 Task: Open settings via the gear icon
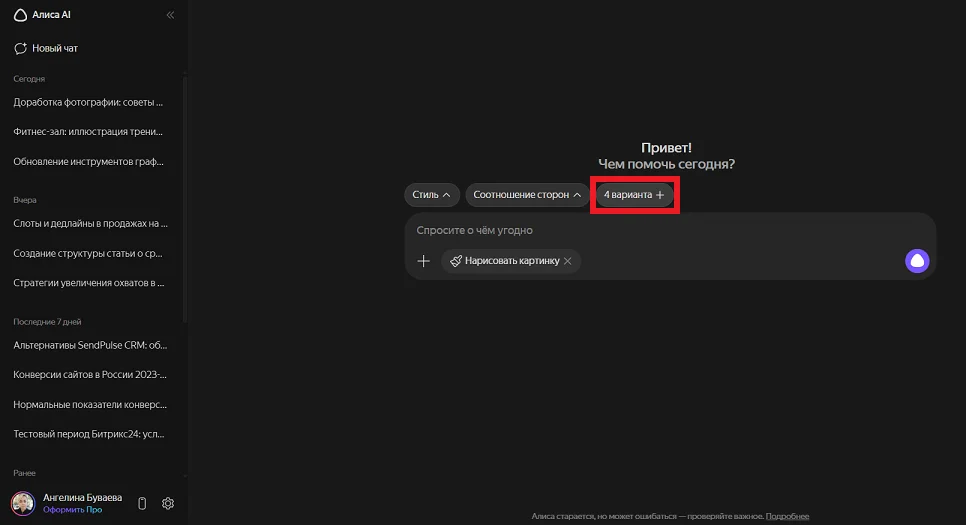click(168, 503)
